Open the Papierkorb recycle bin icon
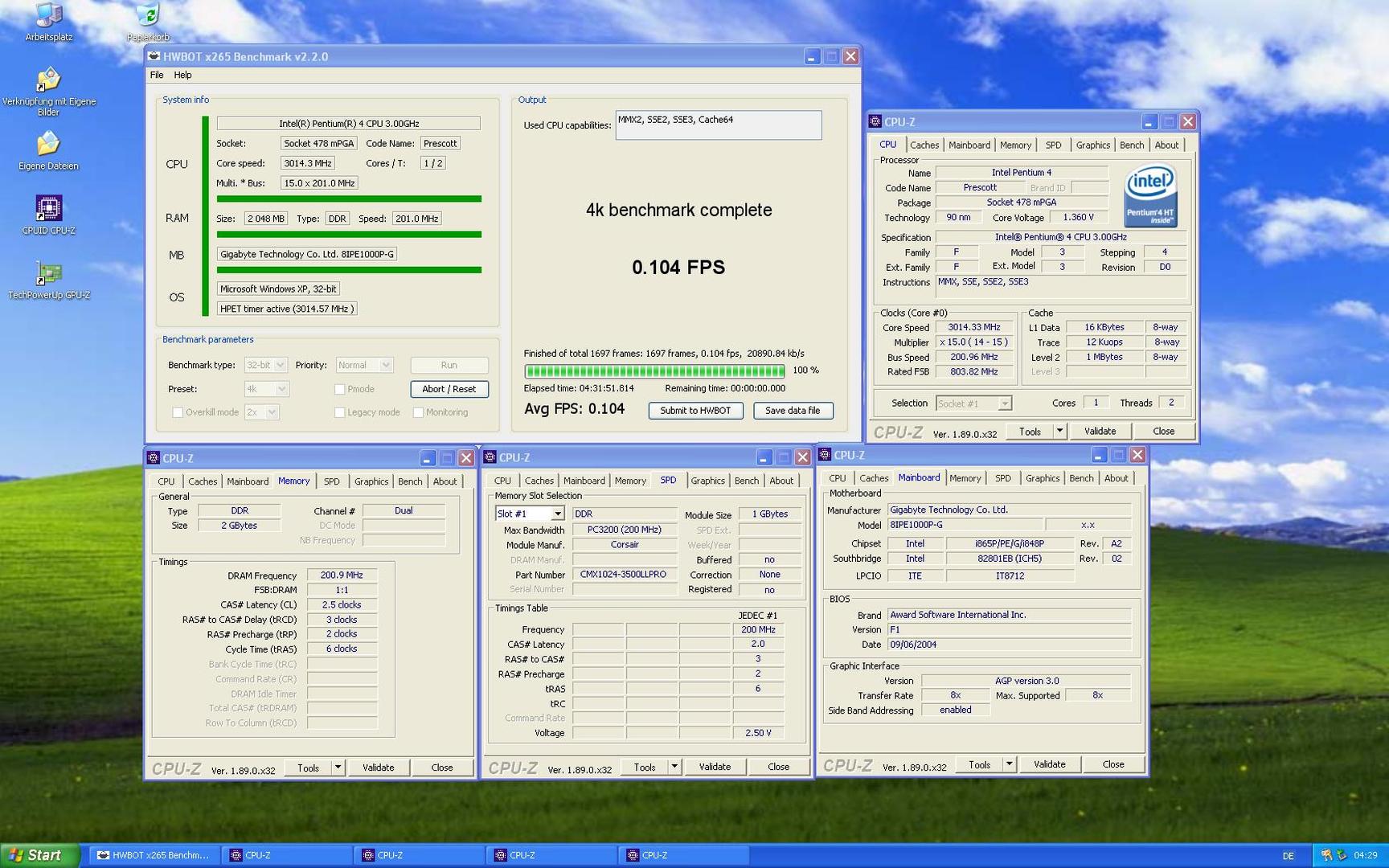This screenshot has width=1389, height=868. click(x=148, y=22)
